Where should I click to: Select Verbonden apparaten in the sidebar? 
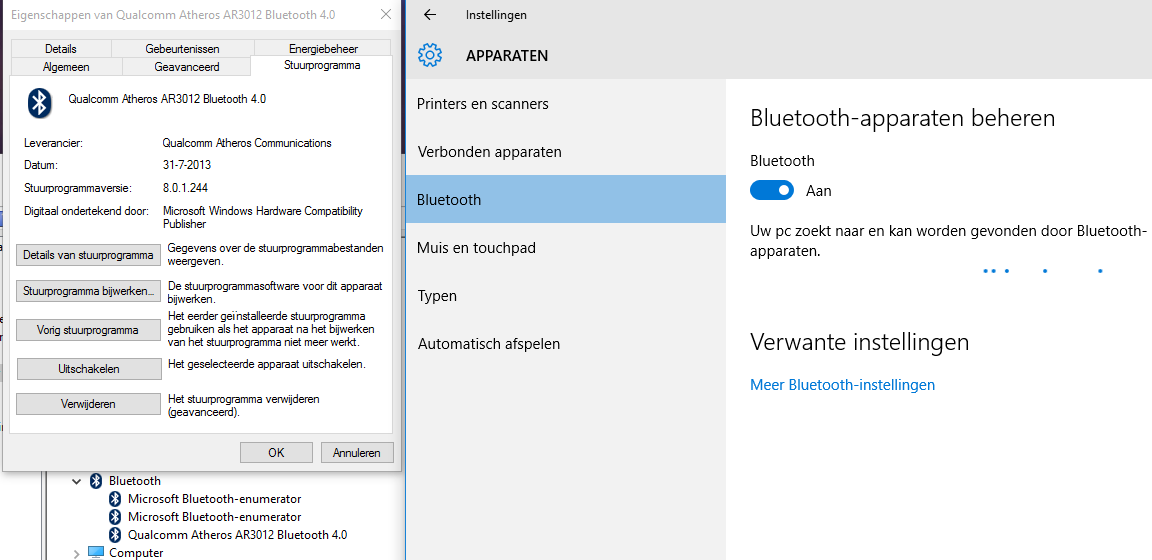(566, 151)
